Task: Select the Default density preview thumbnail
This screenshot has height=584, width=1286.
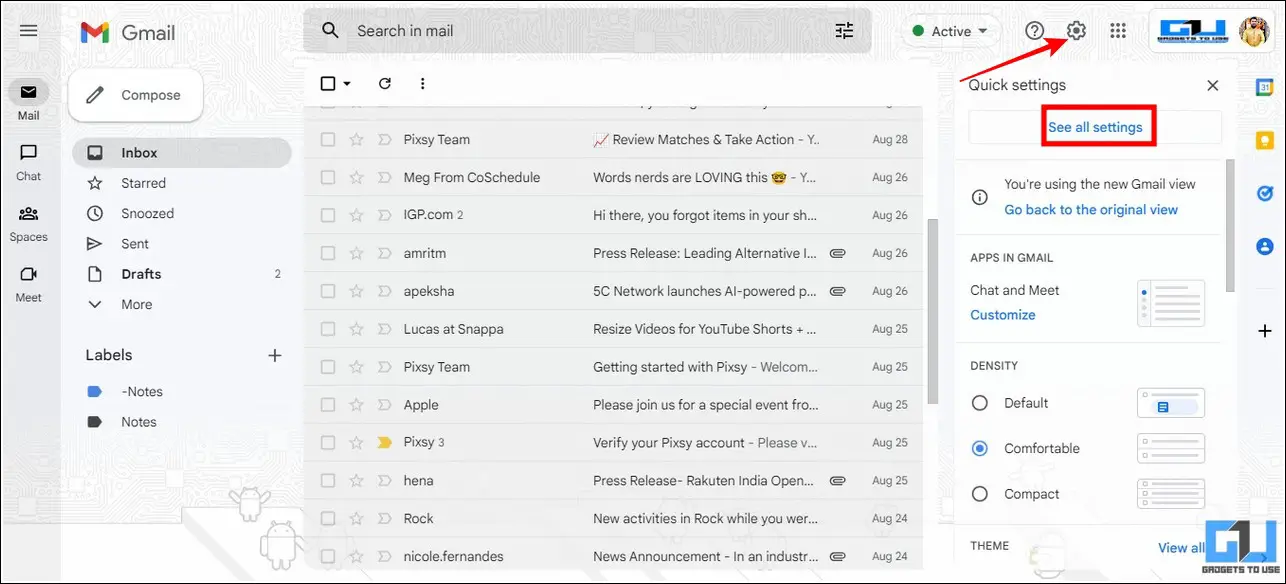Action: pyautogui.click(x=1171, y=403)
